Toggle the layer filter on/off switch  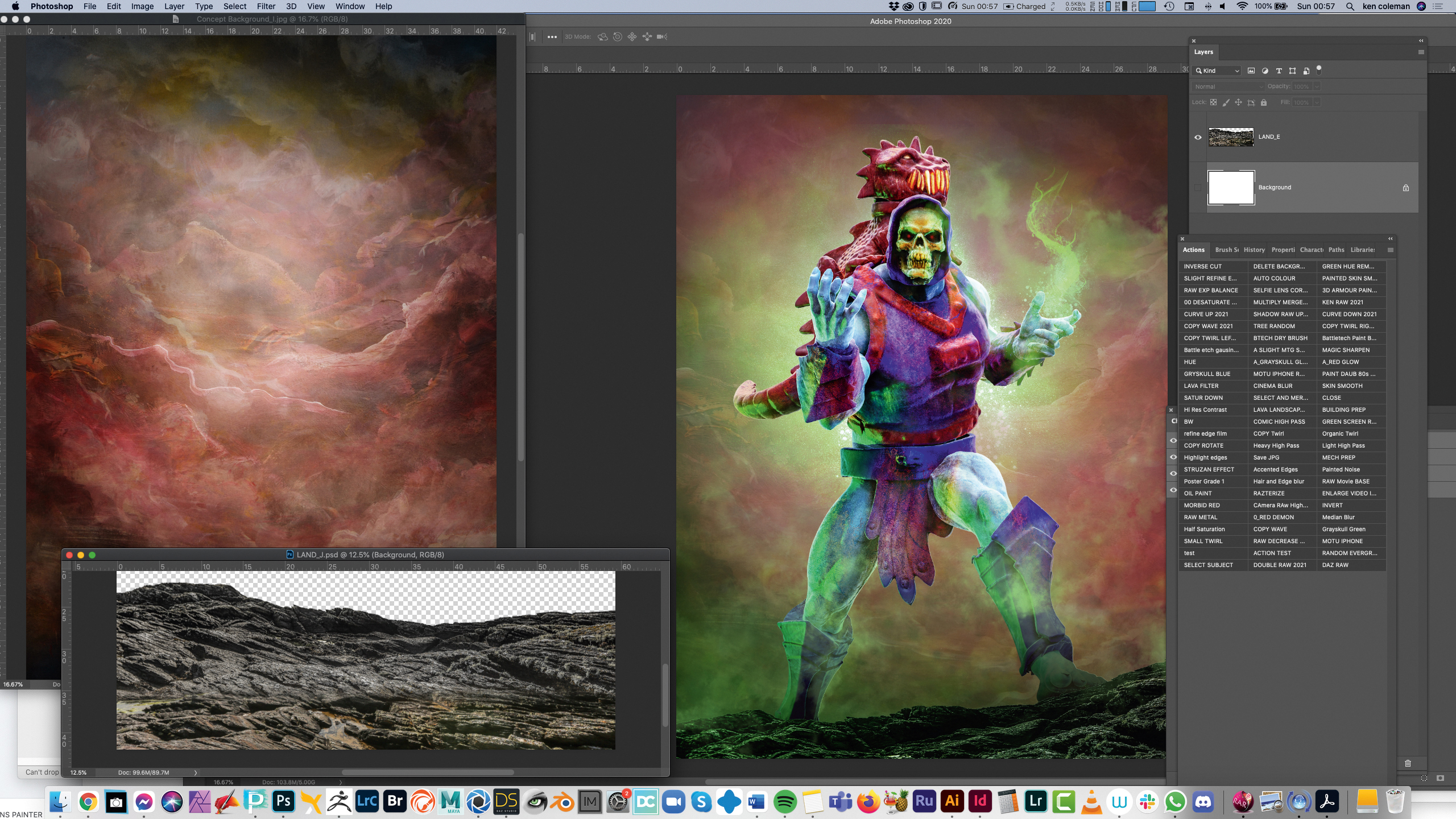point(1319,69)
